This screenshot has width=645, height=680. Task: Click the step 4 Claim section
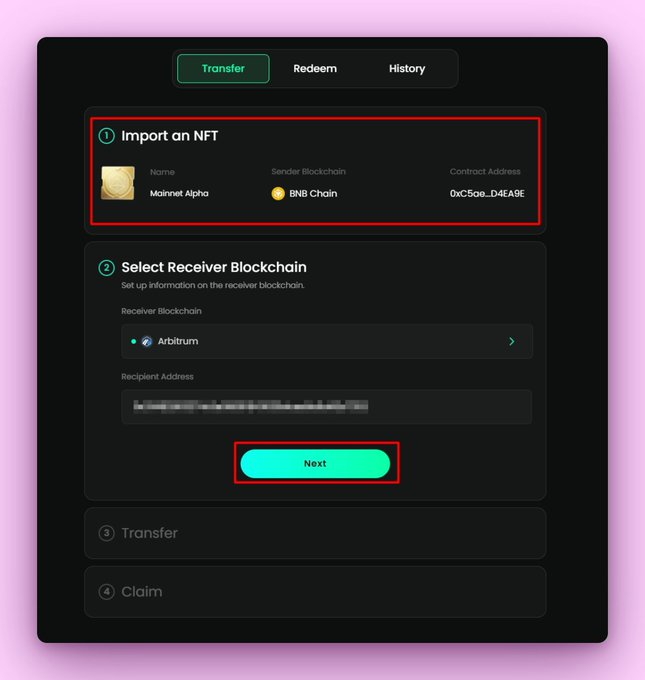pyautogui.click(x=315, y=592)
